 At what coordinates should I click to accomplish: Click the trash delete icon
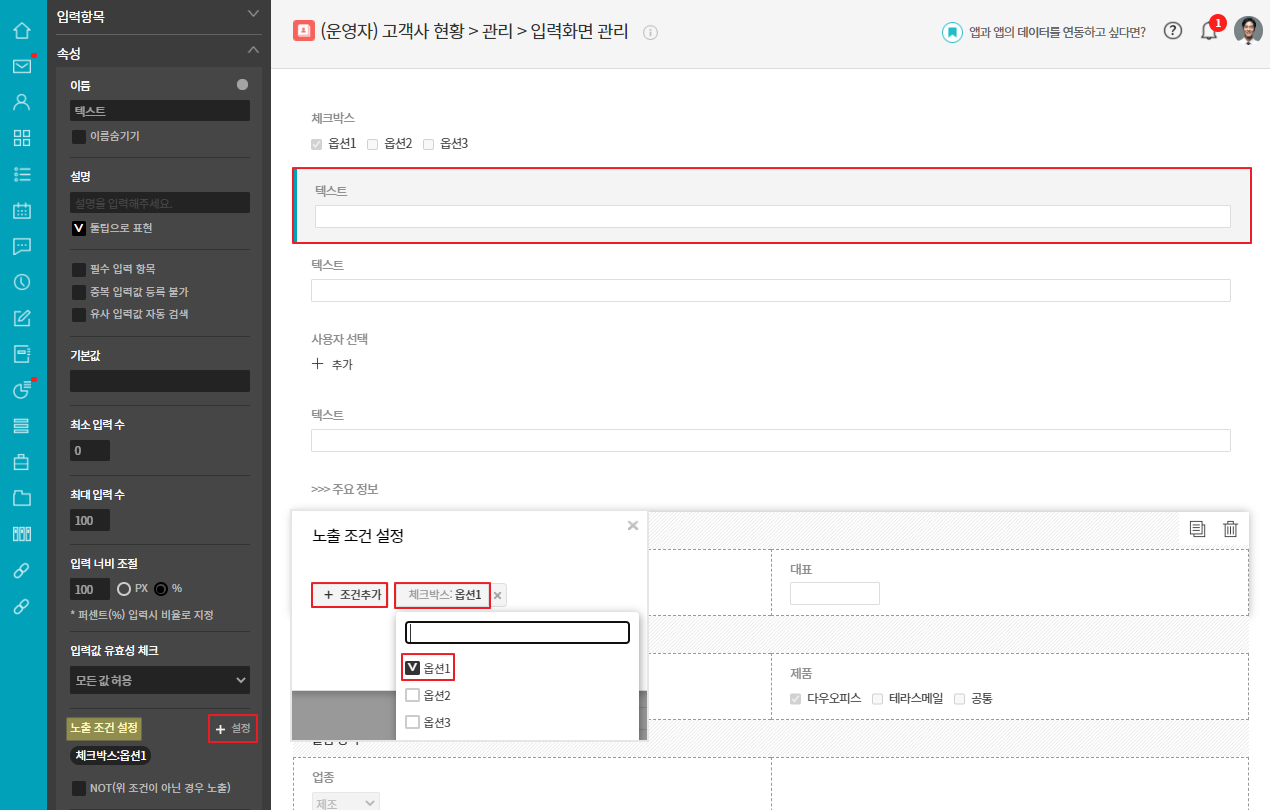tap(1230, 529)
